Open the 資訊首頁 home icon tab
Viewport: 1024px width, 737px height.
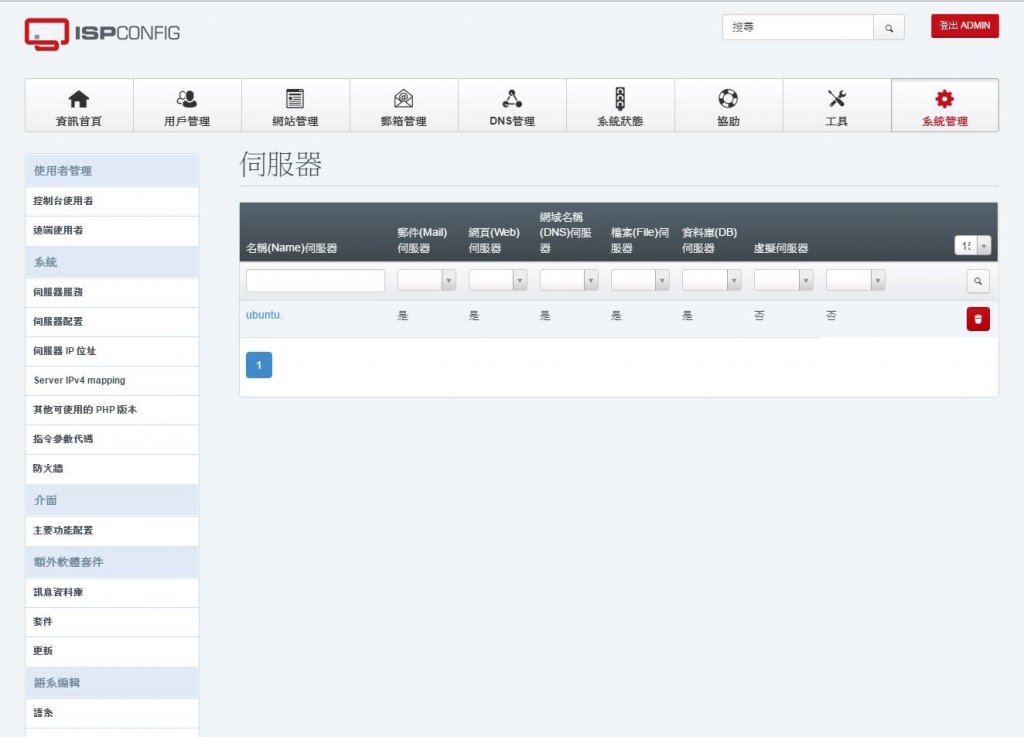[x=79, y=106]
